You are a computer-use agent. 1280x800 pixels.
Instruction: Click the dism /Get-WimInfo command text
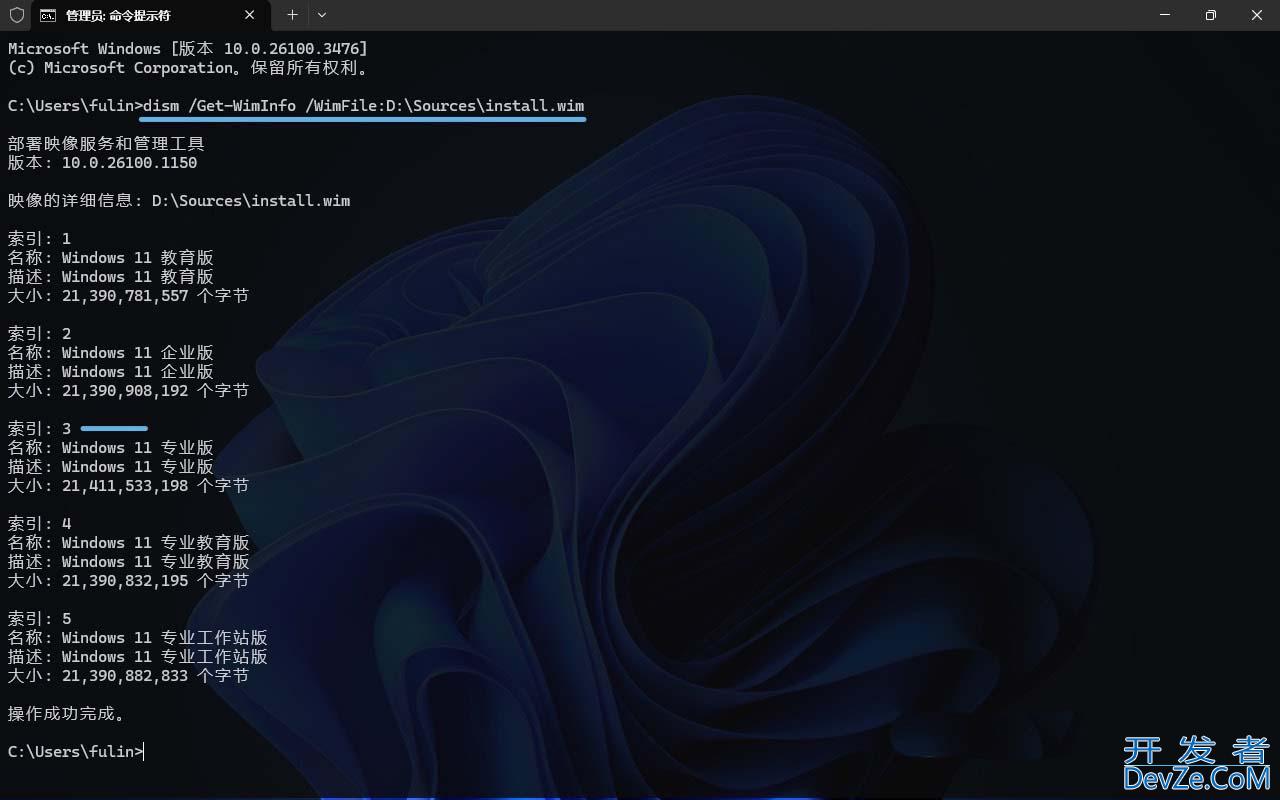point(364,106)
